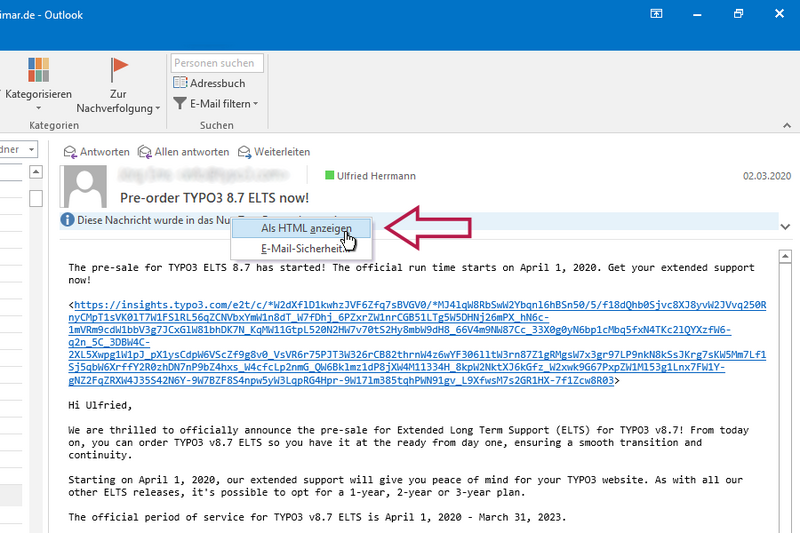The height and width of the screenshot is (533, 800).
Task: Expand the Kategorisieren dropdown arrow
Action: pyautogui.click(x=38, y=108)
